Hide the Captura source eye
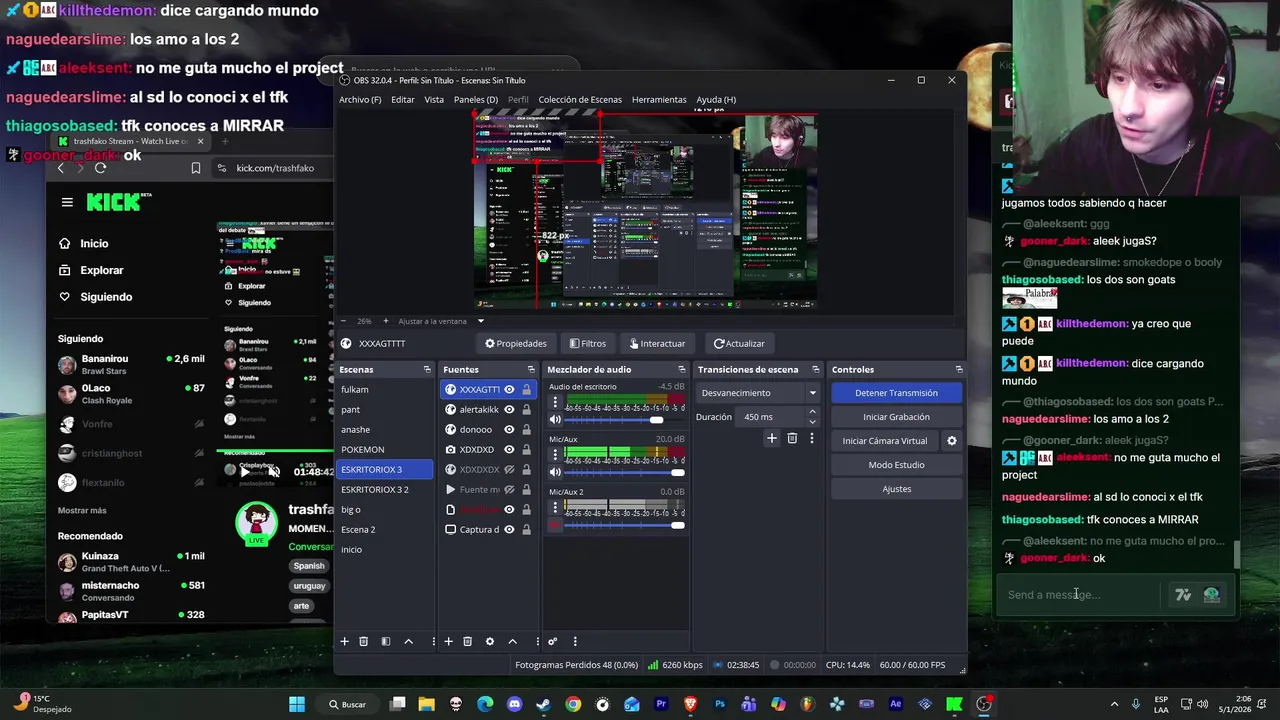 [509, 530]
